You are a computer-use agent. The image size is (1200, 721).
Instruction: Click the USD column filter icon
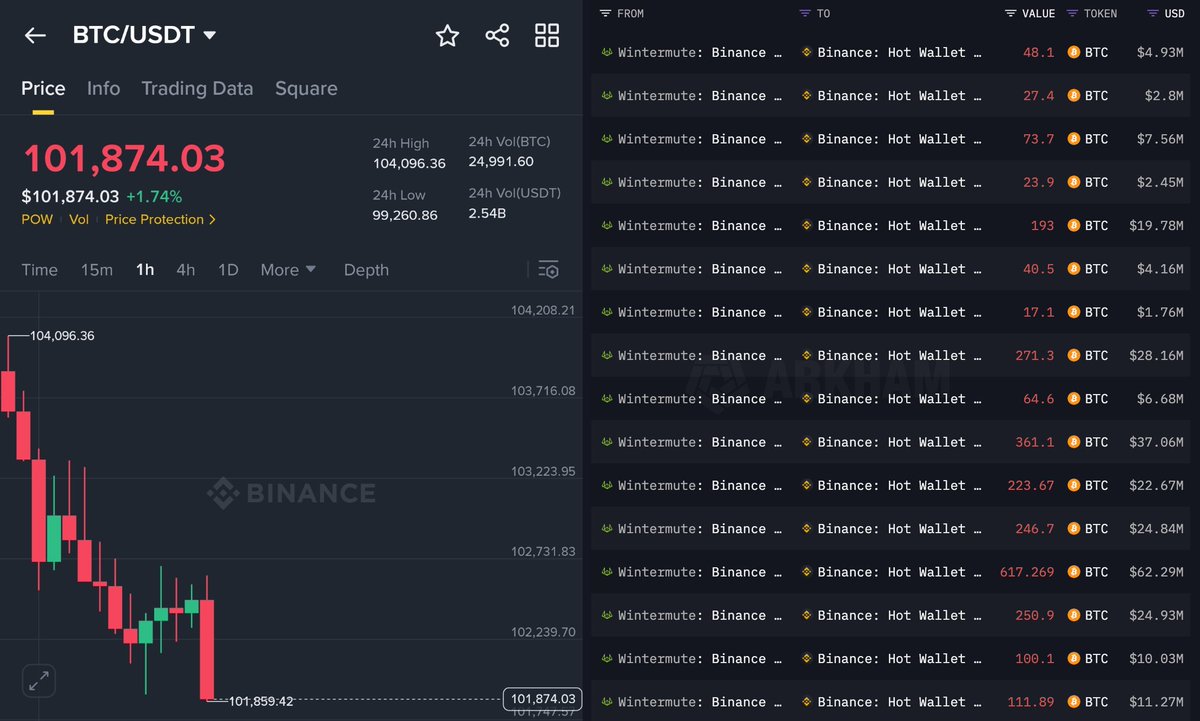[1153, 14]
